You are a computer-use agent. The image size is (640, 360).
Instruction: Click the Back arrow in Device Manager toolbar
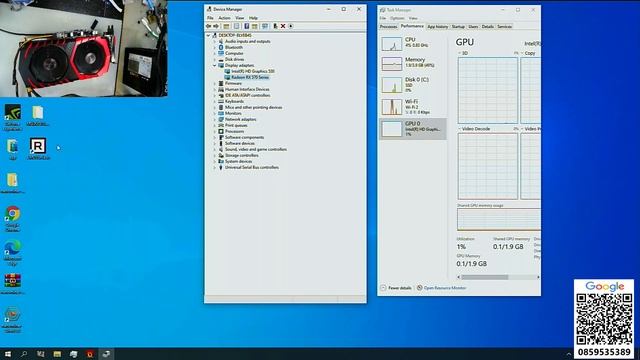pos(209,26)
